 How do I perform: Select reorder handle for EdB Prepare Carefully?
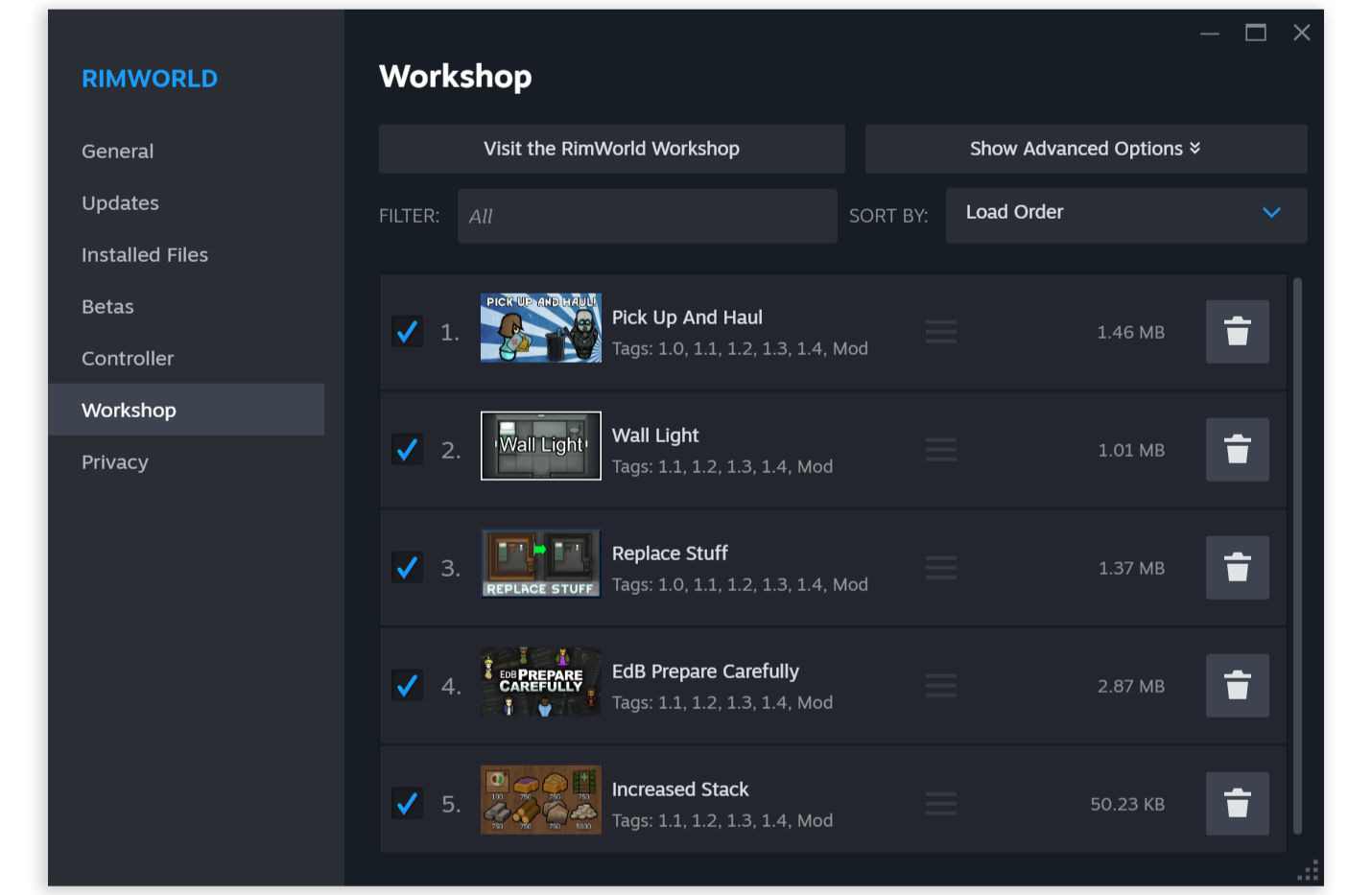[x=941, y=686]
